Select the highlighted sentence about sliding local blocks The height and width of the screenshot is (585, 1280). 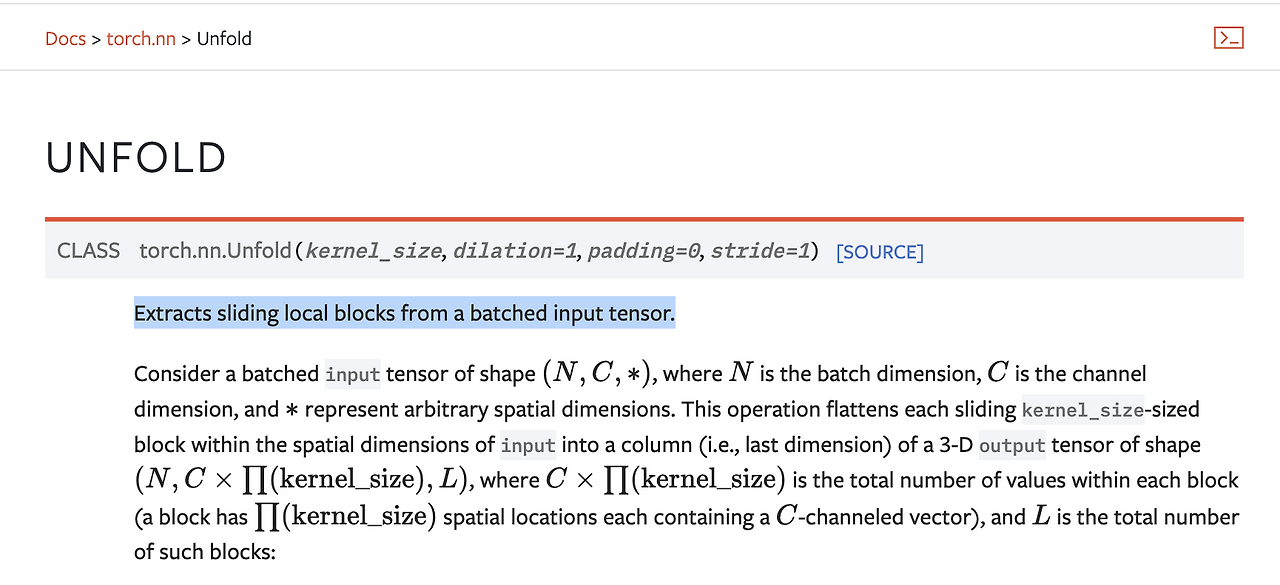click(x=404, y=313)
